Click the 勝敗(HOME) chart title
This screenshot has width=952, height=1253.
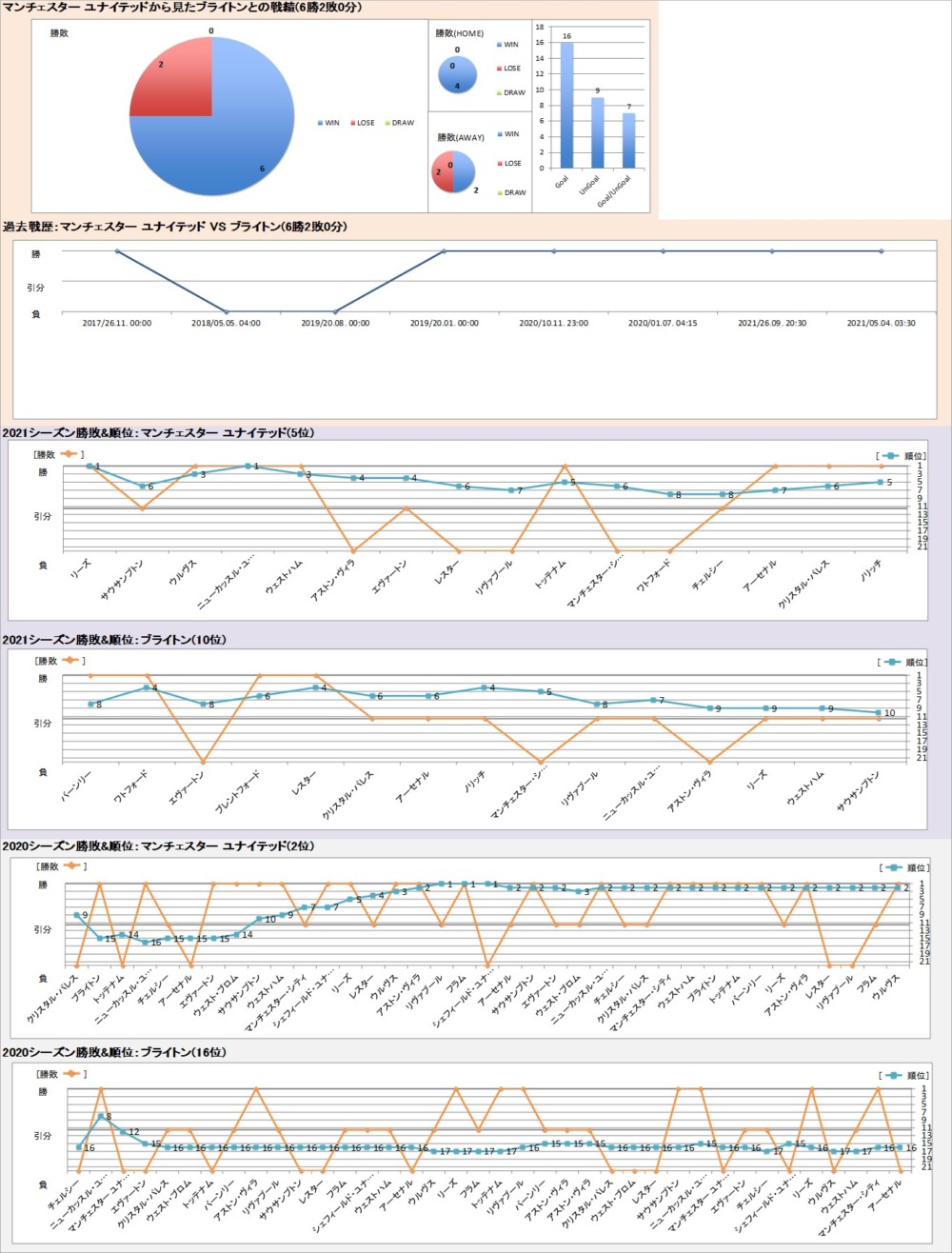pyautogui.click(x=460, y=33)
